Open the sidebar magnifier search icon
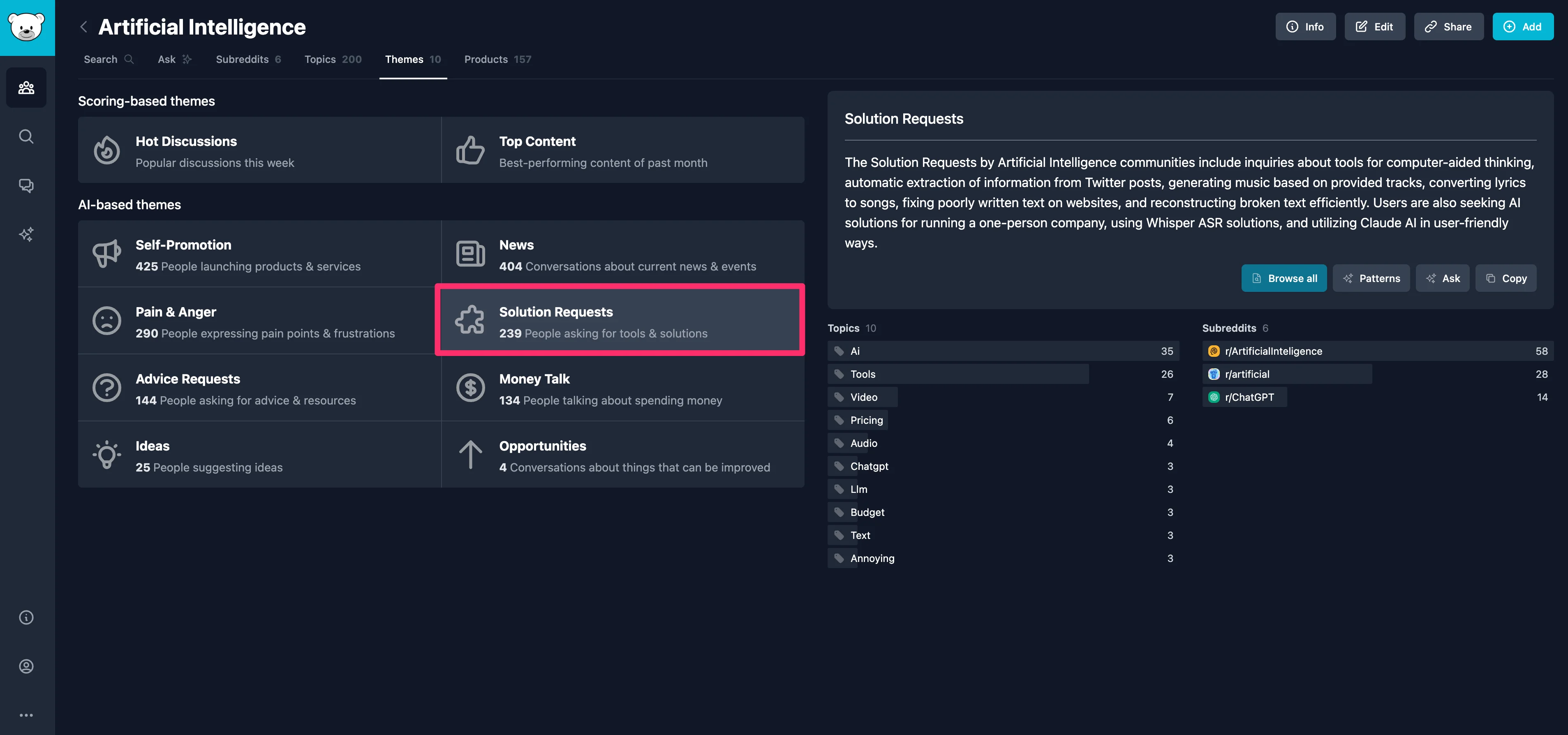This screenshot has height=735, width=1568. tap(26, 136)
